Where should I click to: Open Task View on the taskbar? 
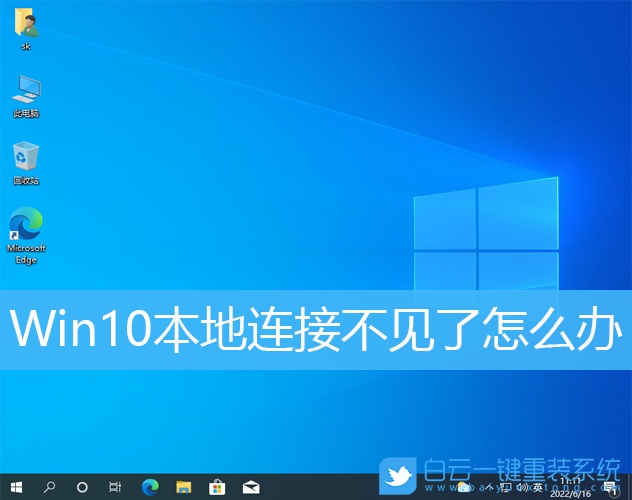tap(115, 487)
